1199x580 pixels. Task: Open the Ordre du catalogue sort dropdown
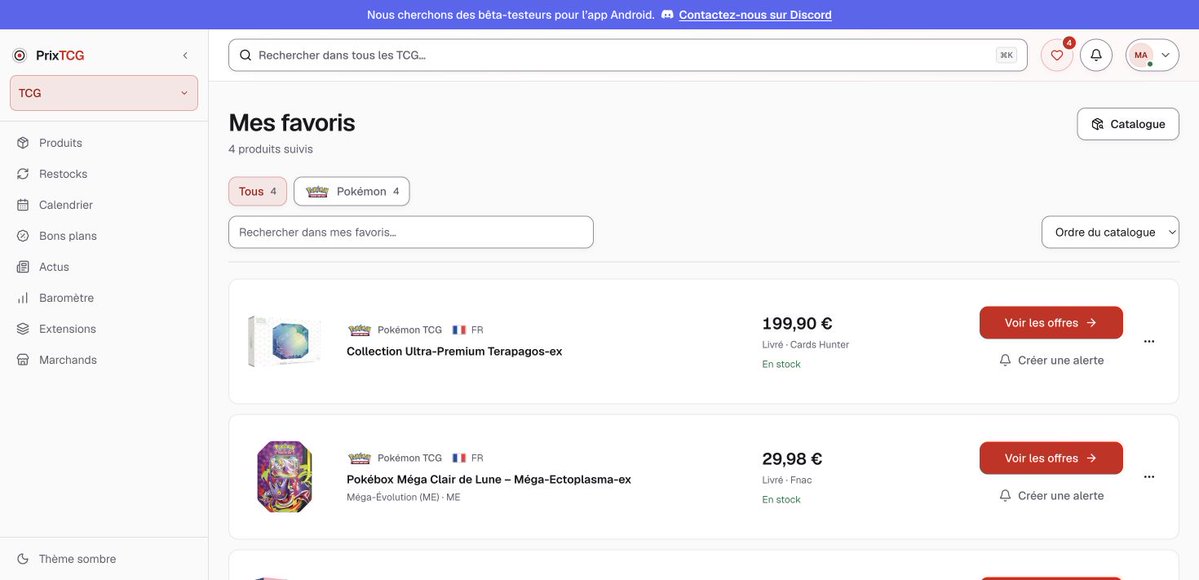click(x=1110, y=232)
